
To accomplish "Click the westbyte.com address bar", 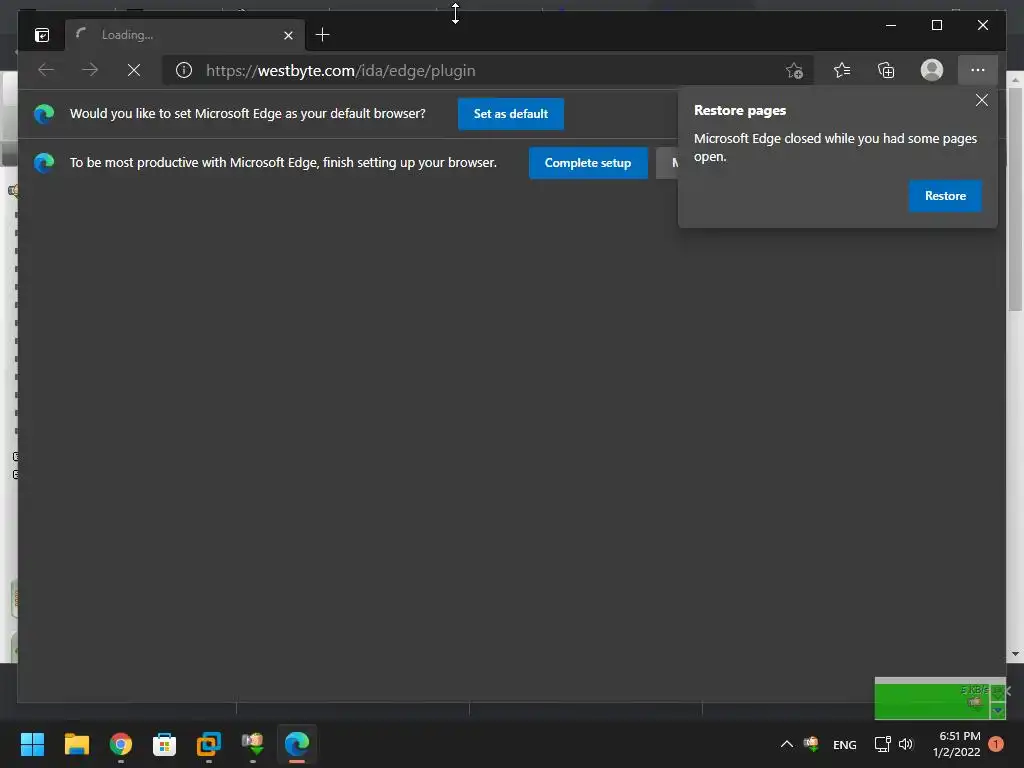I will (487, 71).
